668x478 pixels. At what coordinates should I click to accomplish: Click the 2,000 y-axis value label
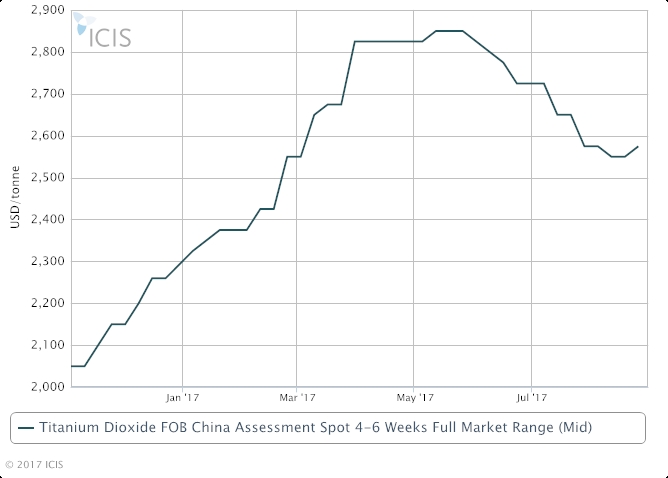coord(49,387)
